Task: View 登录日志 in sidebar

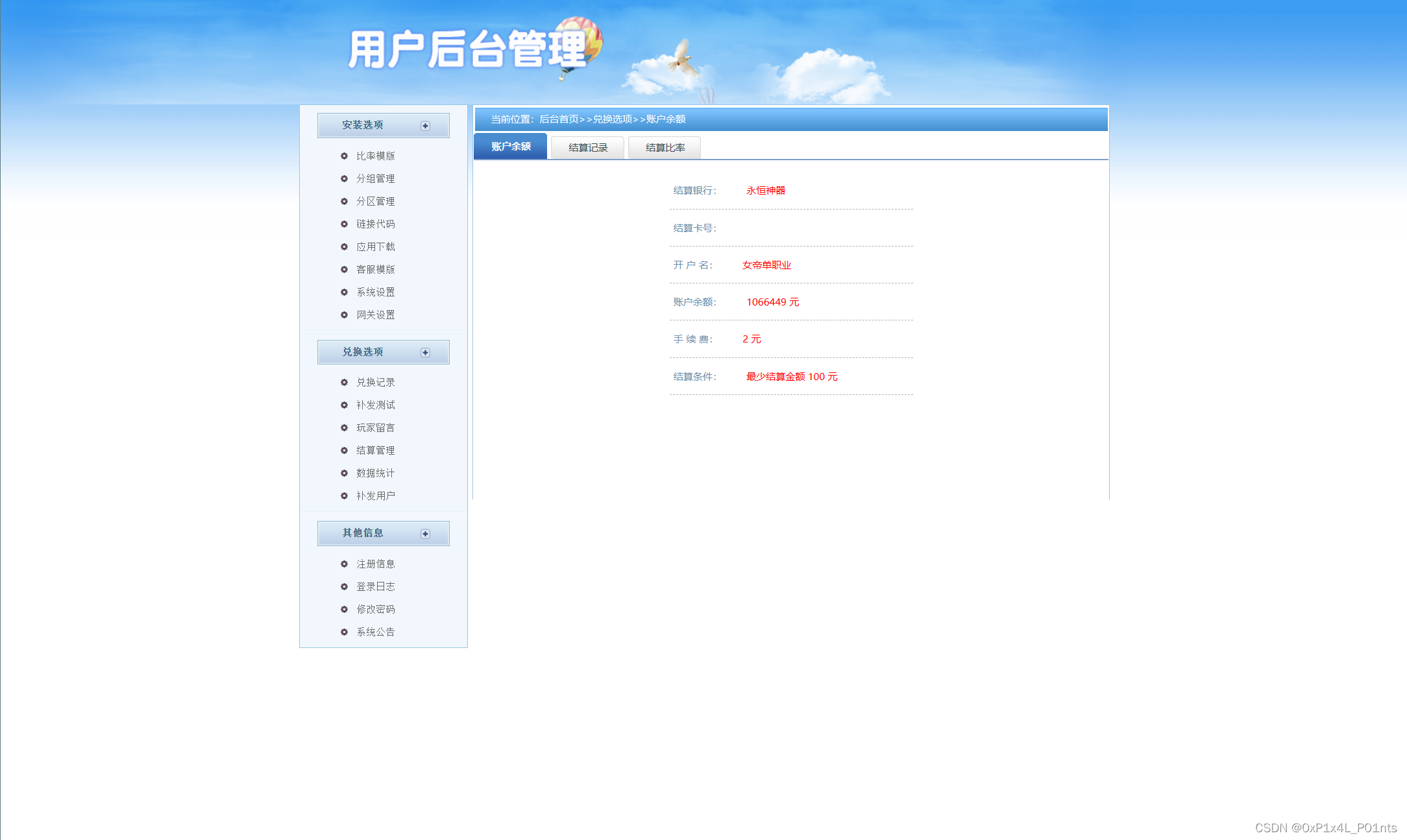Action: [375, 586]
